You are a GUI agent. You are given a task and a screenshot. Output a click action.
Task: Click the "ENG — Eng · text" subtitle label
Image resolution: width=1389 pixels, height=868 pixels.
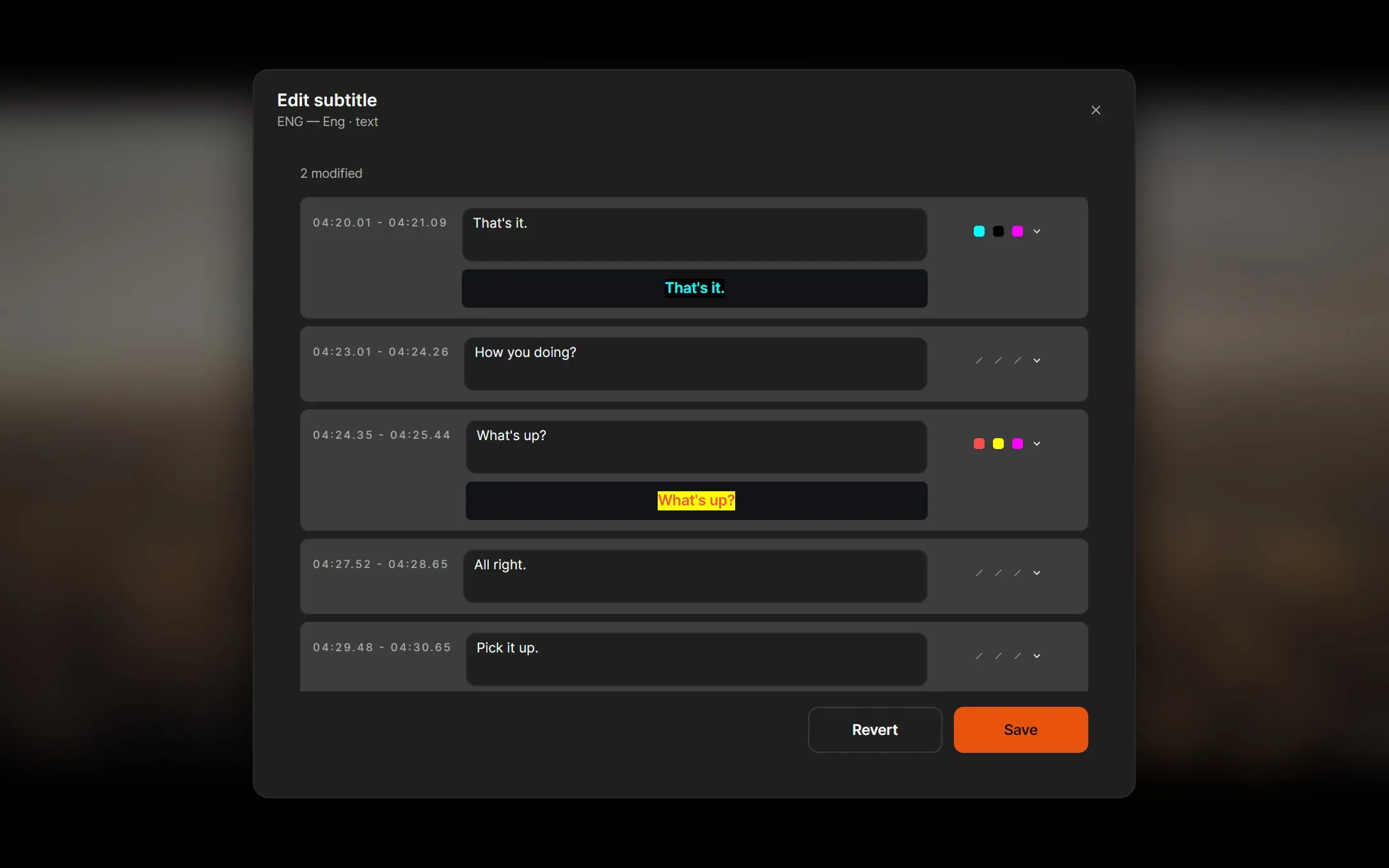pyautogui.click(x=328, y=122)
